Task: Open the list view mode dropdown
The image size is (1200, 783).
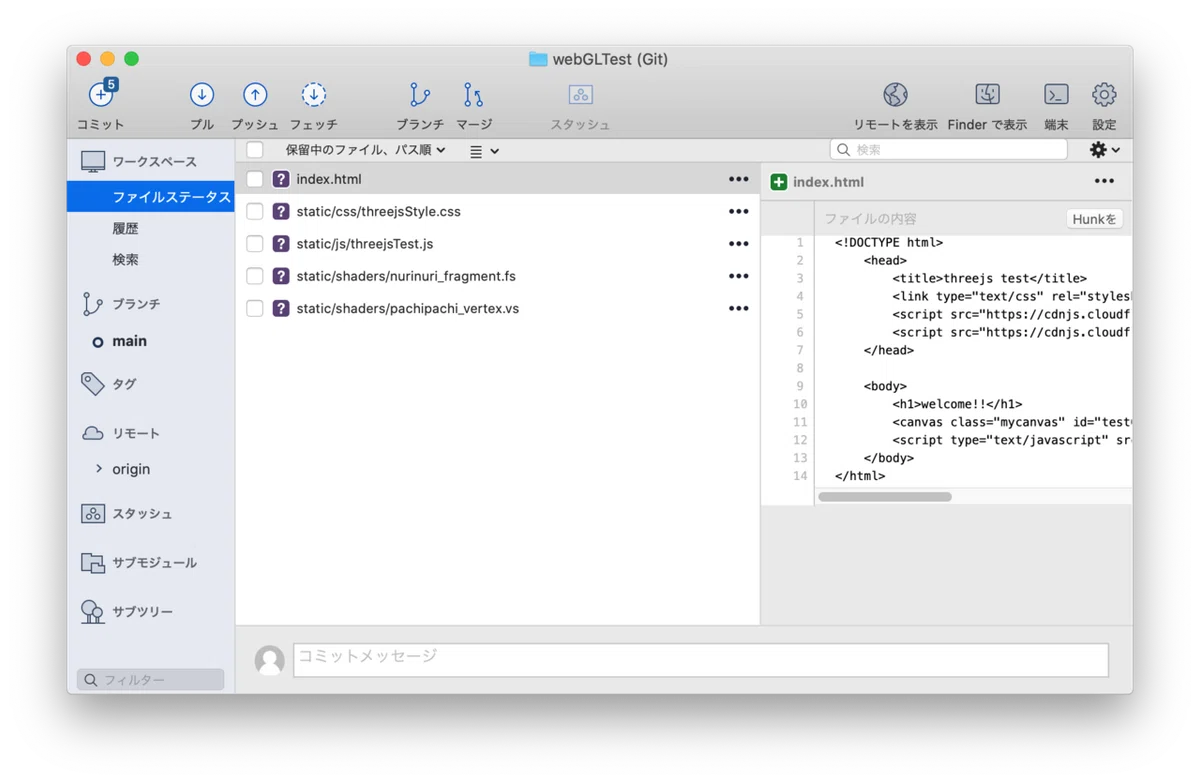Action: (x=484, y=151)
